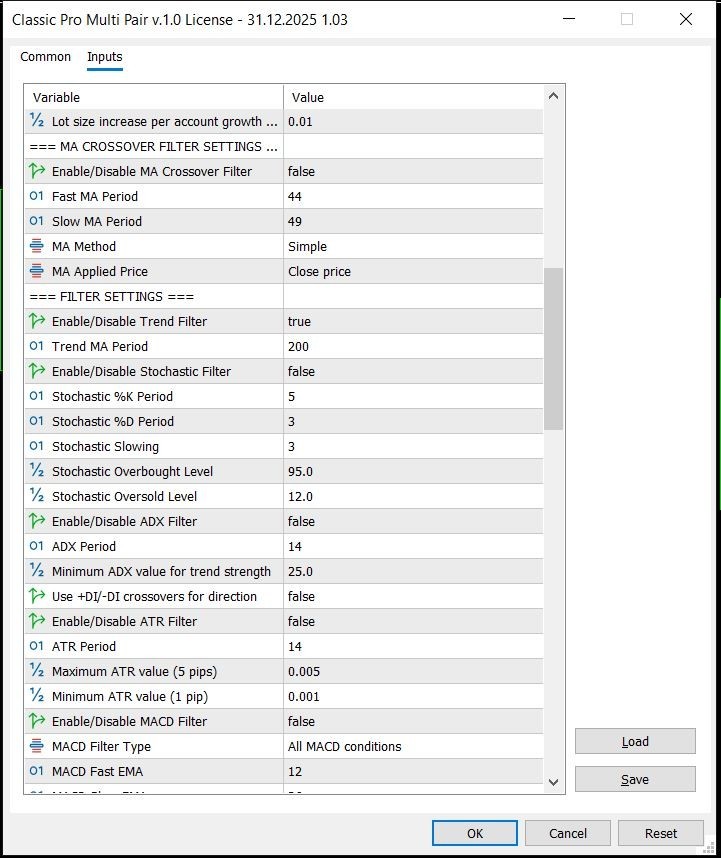This screenshot has width=721, height=858.
Task: Click the fraction icon beside Maximum ATR value
Action: [37, 671]
